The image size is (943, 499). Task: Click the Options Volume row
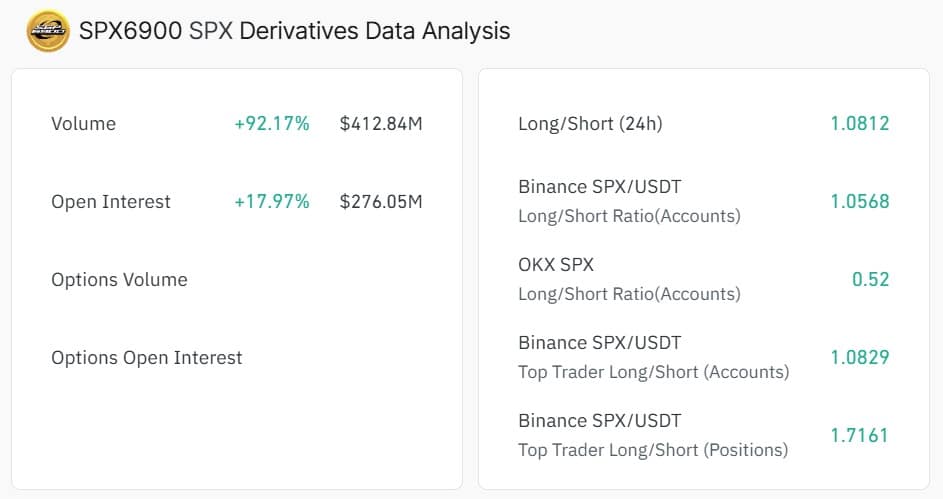[x=119, y=280]
